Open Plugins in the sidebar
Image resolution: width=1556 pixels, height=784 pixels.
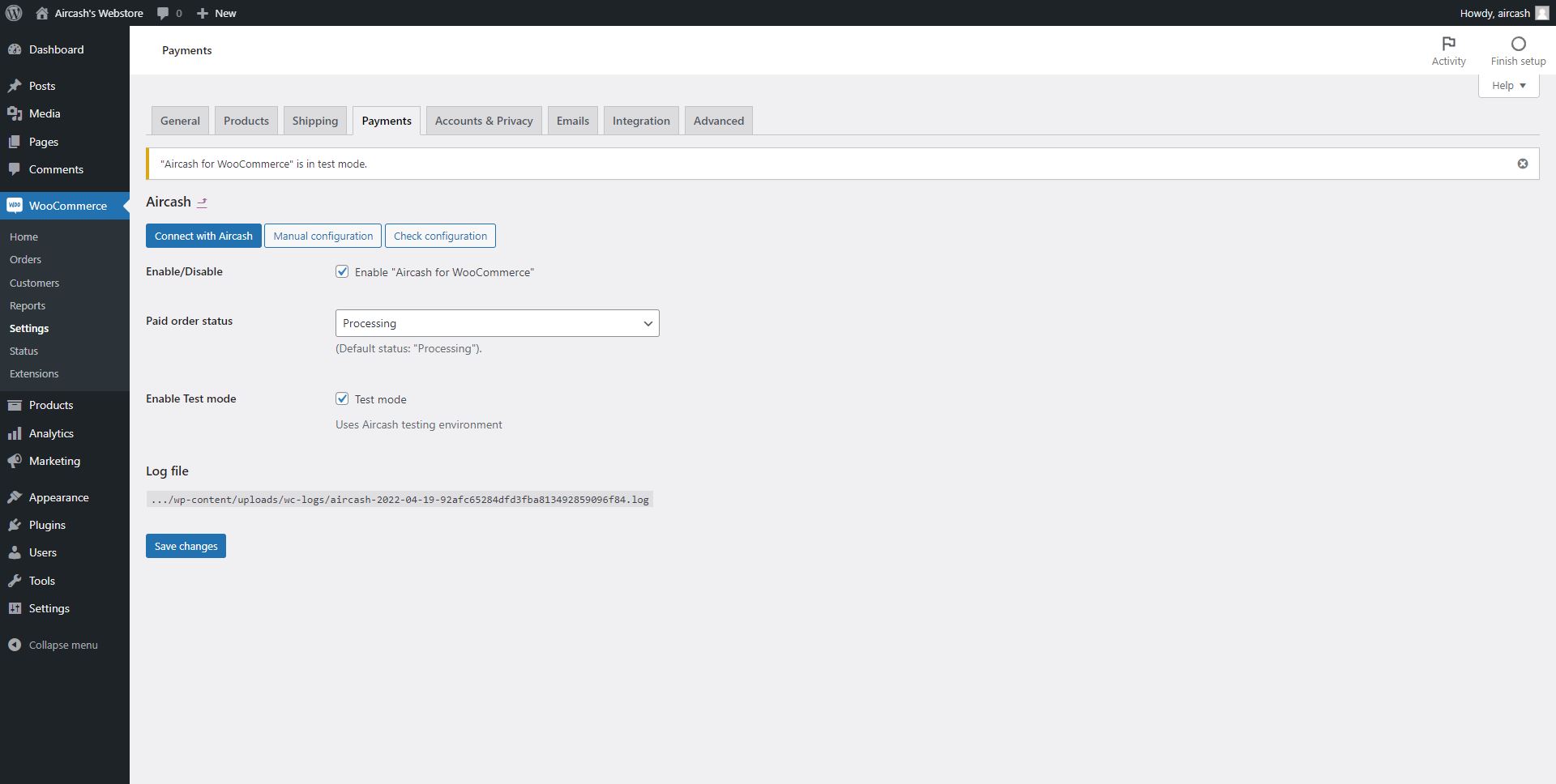click(65, 525)
